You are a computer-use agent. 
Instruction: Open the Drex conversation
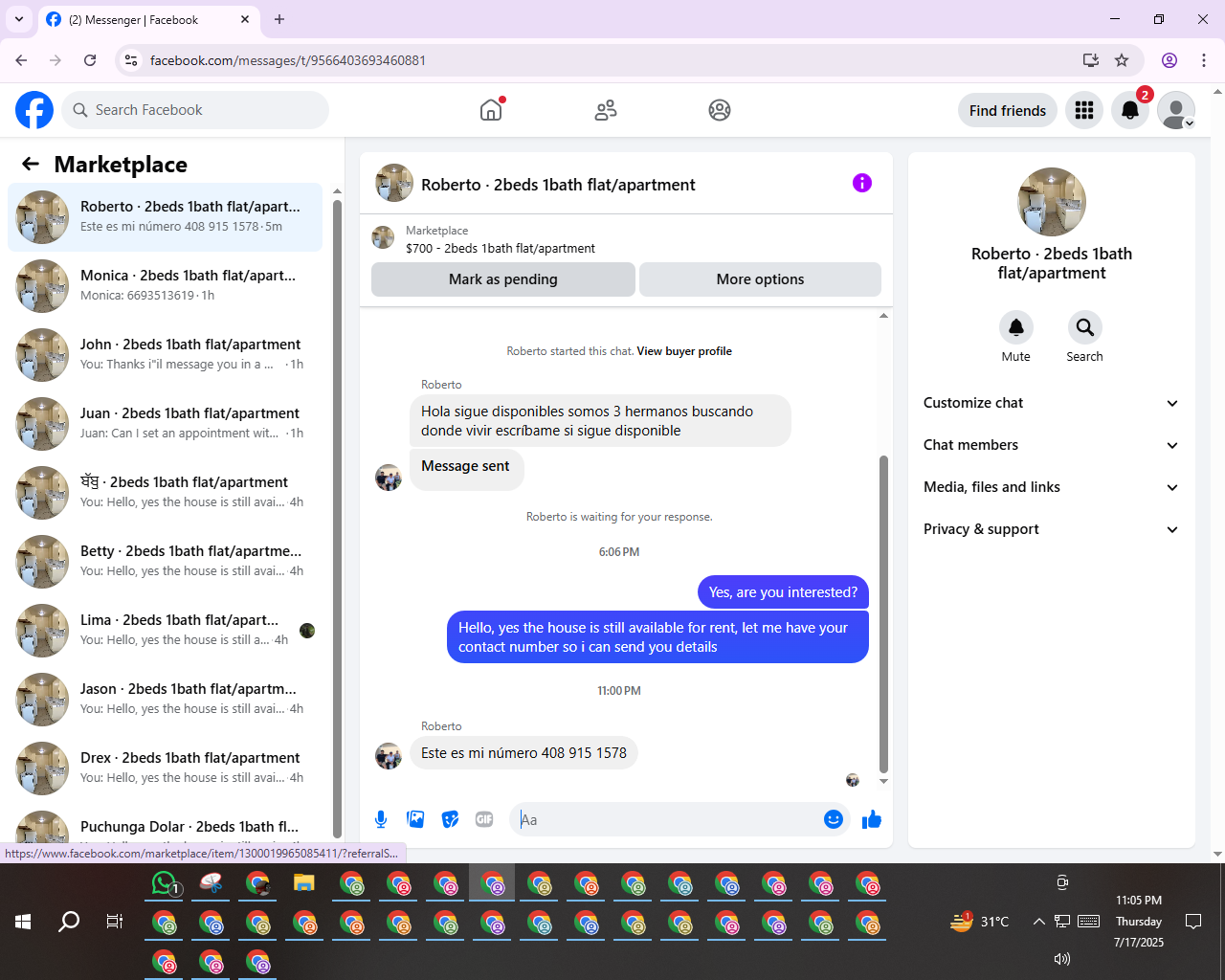pyautogui.click(x=165, y=768)
